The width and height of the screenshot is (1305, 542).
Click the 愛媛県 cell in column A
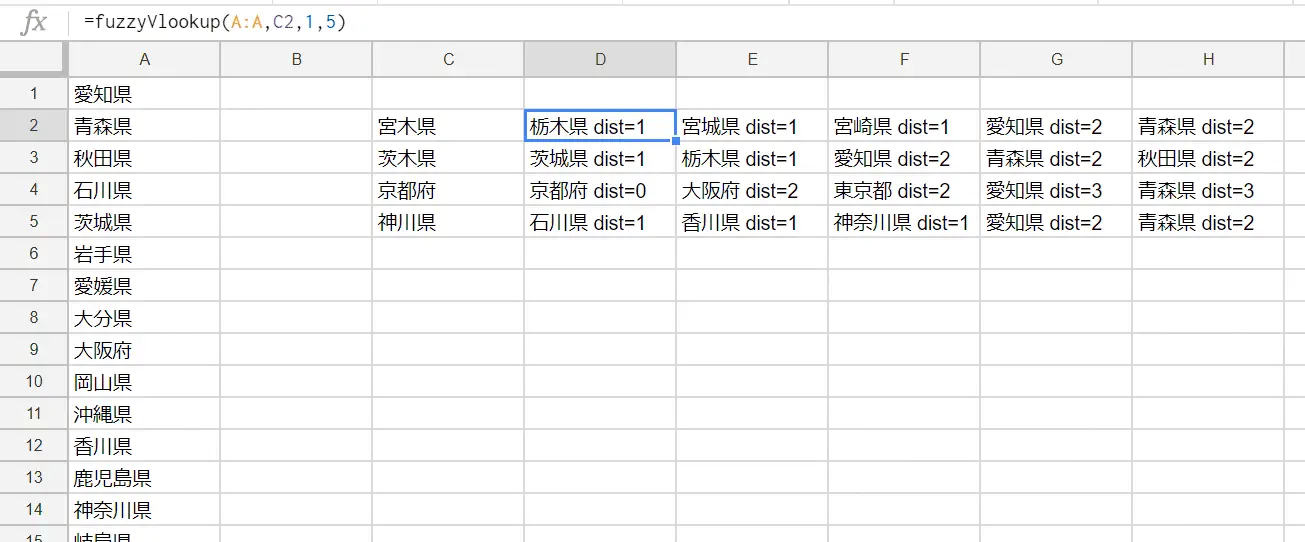(x=144, y=287)
